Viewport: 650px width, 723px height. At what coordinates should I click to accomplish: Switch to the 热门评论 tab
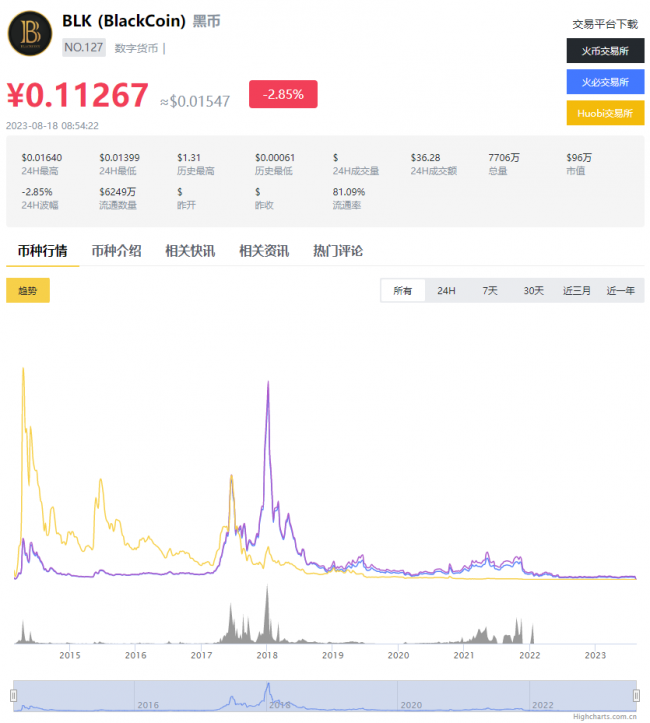tap(337, 251)
